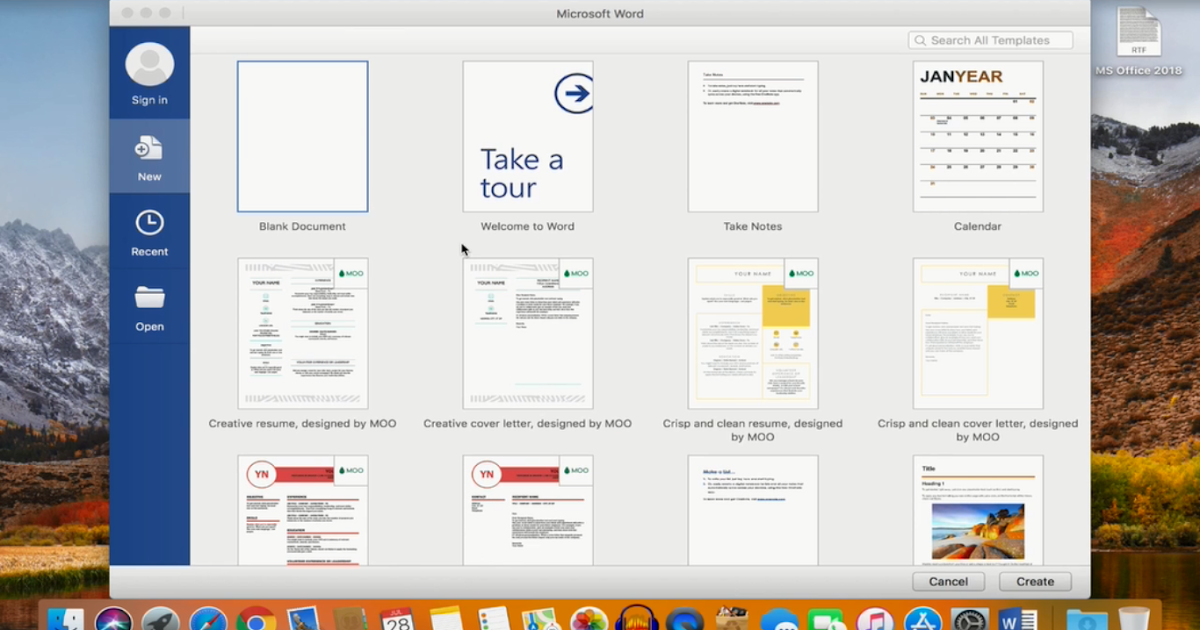Viewport: 1200px width, 630px height.
Task: Click the Open folder icon in sidebar
Action: pyautogui.click(x=149, y=298)
